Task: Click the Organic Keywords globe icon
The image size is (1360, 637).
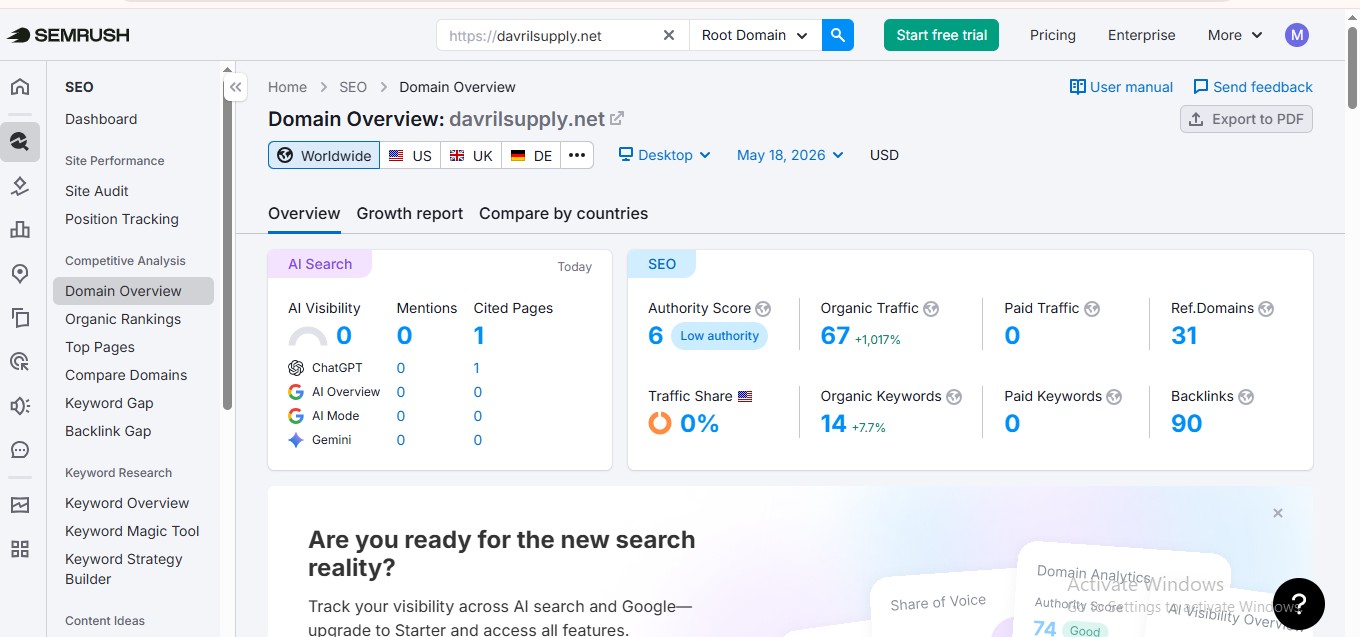Action: (954, 397)
